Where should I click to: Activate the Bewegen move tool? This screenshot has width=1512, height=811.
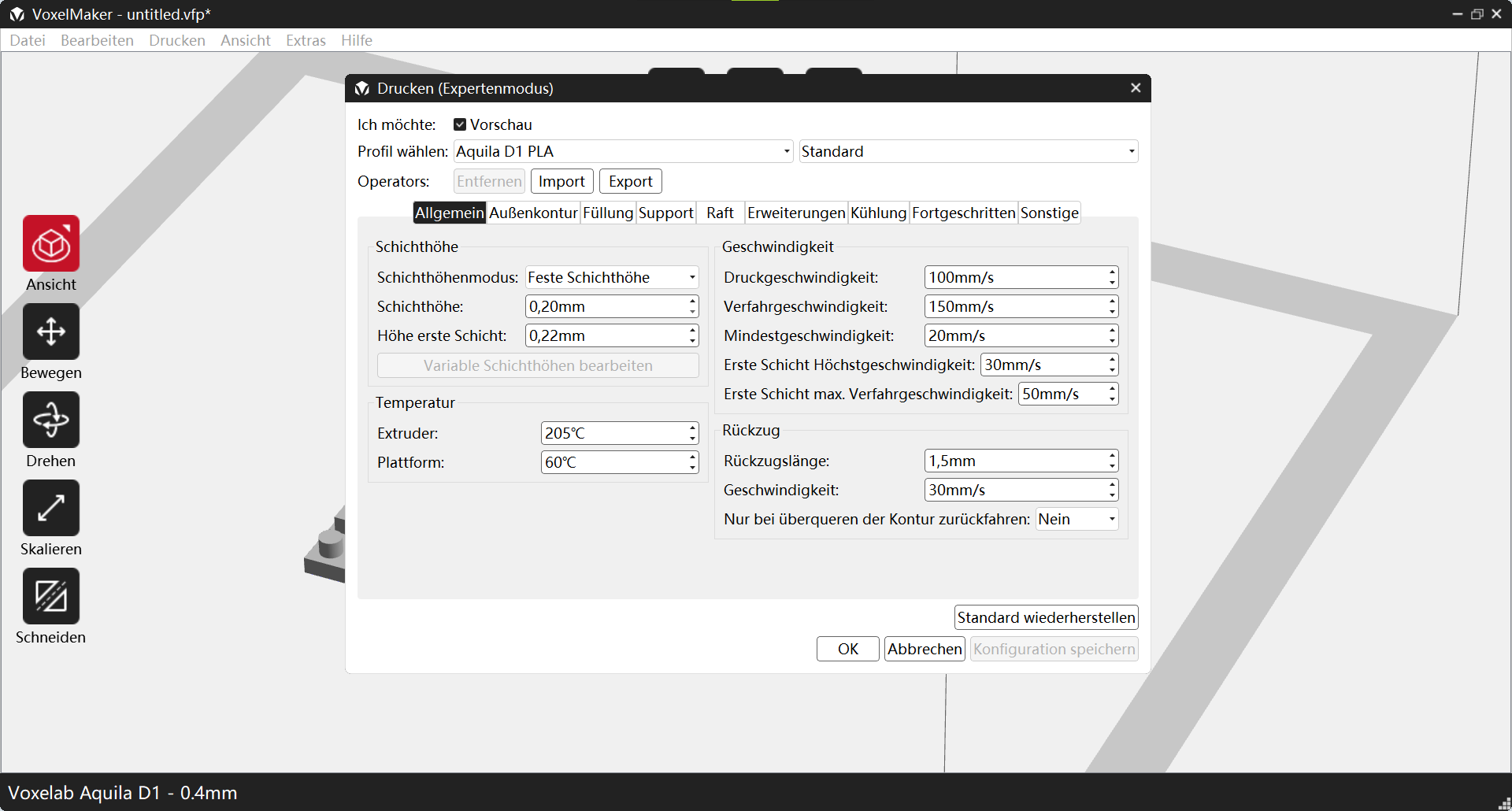click(51, 332)
